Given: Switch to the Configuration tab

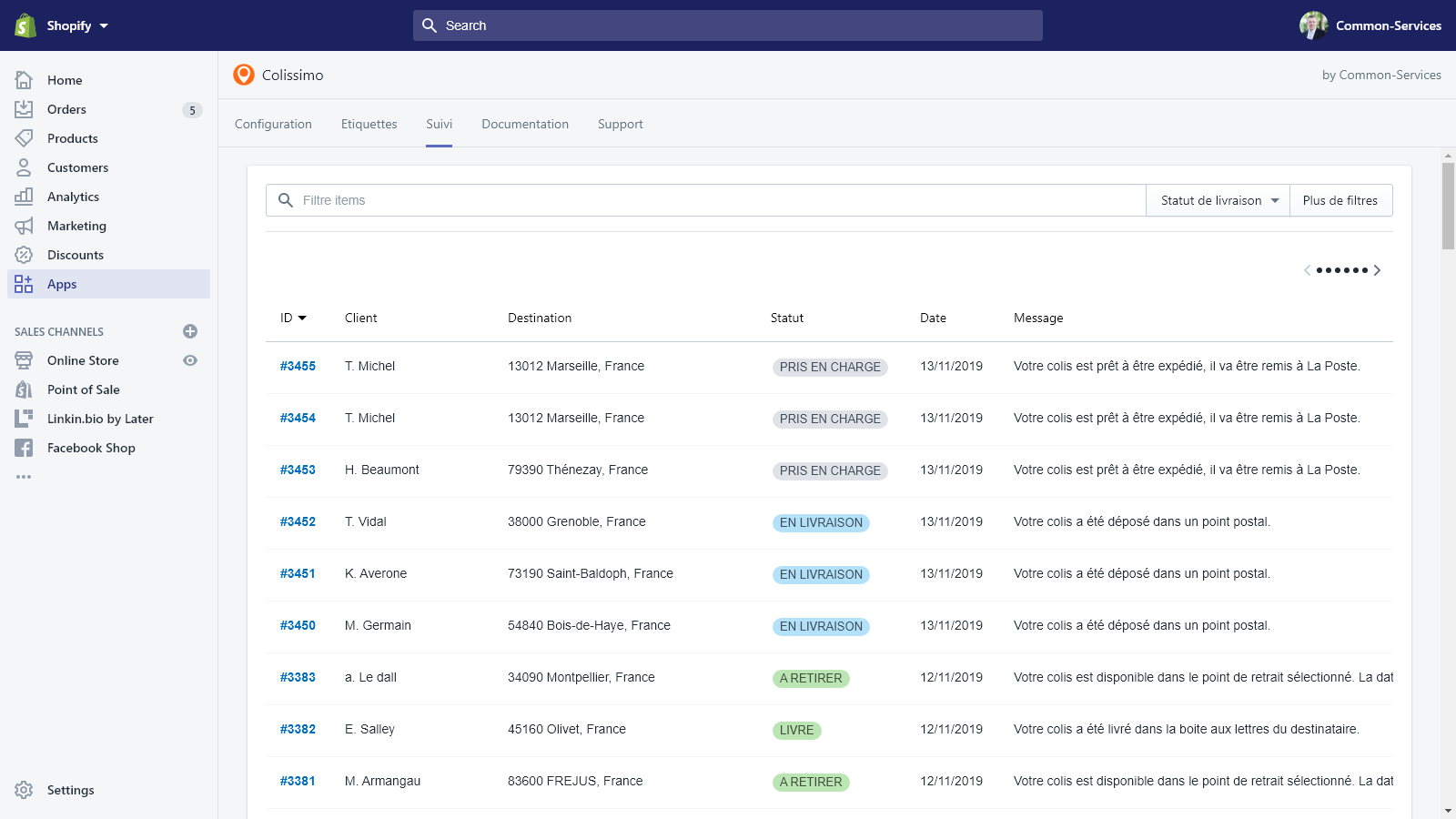Looking at the screenshot, I should coord(273,124).
